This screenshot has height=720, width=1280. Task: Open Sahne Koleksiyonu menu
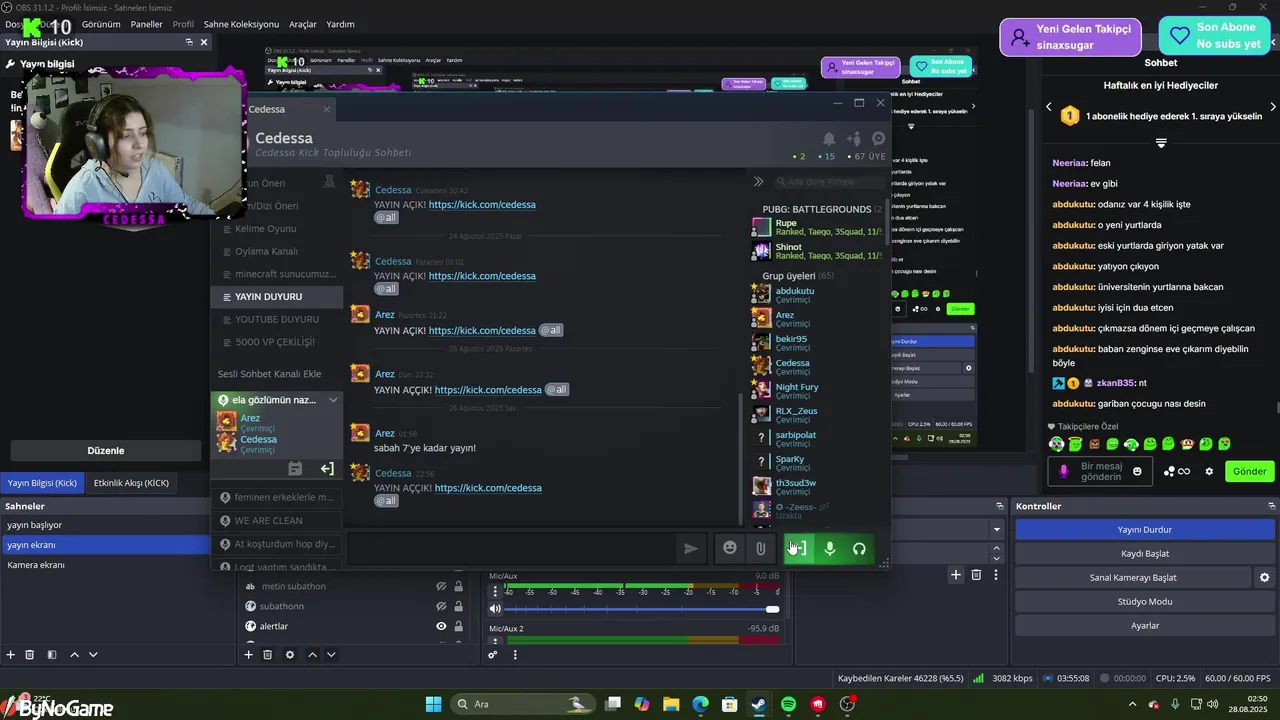(241, 24)
